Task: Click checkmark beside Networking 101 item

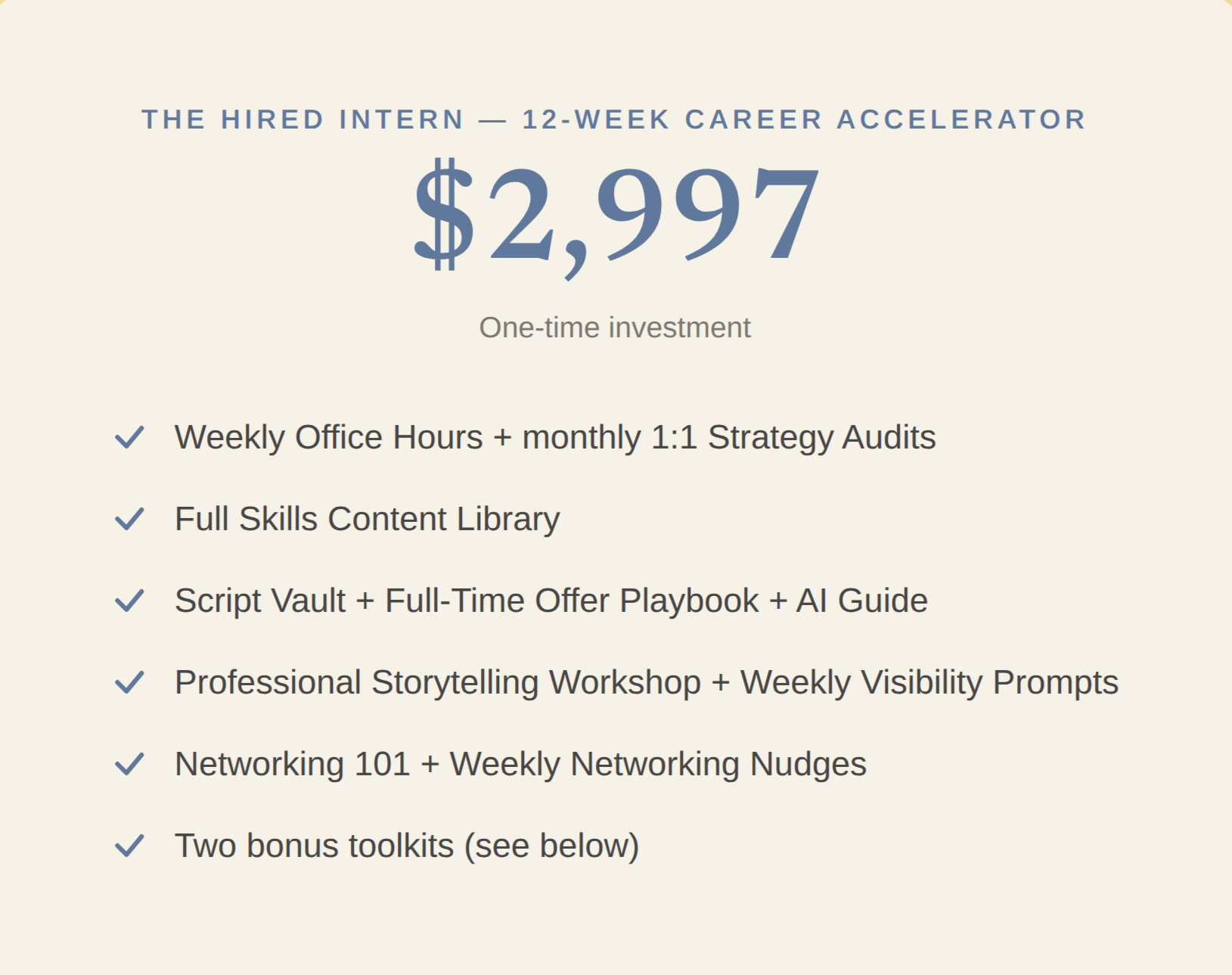Action: point(129,764)
